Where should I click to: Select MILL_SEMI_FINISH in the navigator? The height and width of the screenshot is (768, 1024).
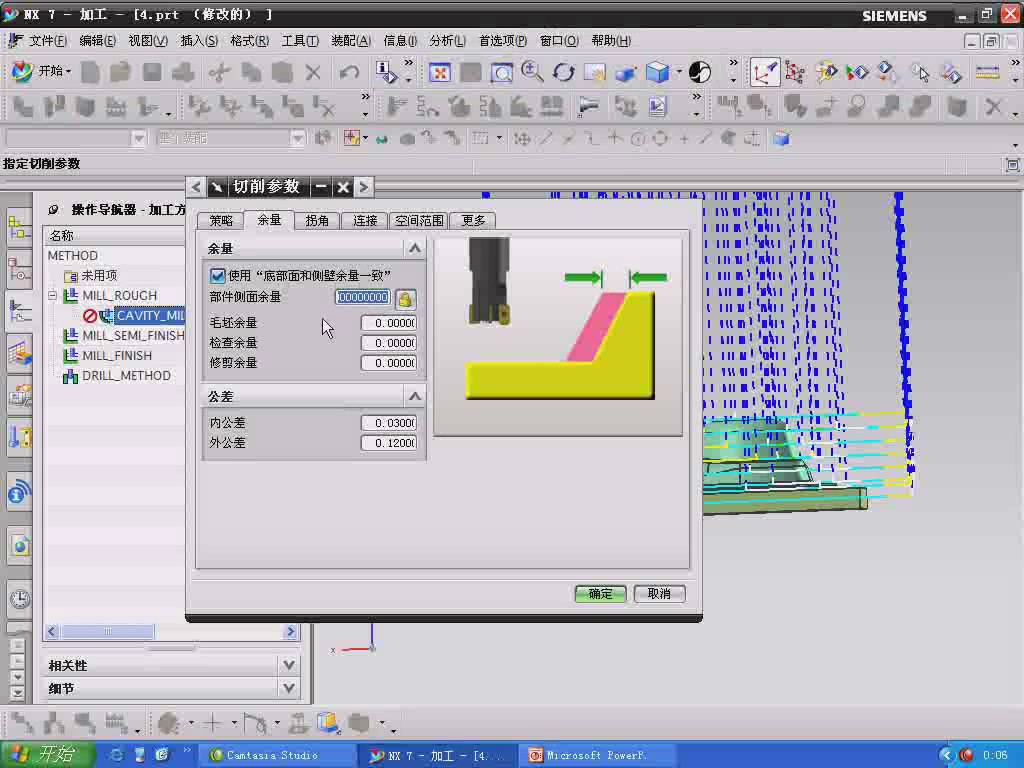tap(133, 336)
